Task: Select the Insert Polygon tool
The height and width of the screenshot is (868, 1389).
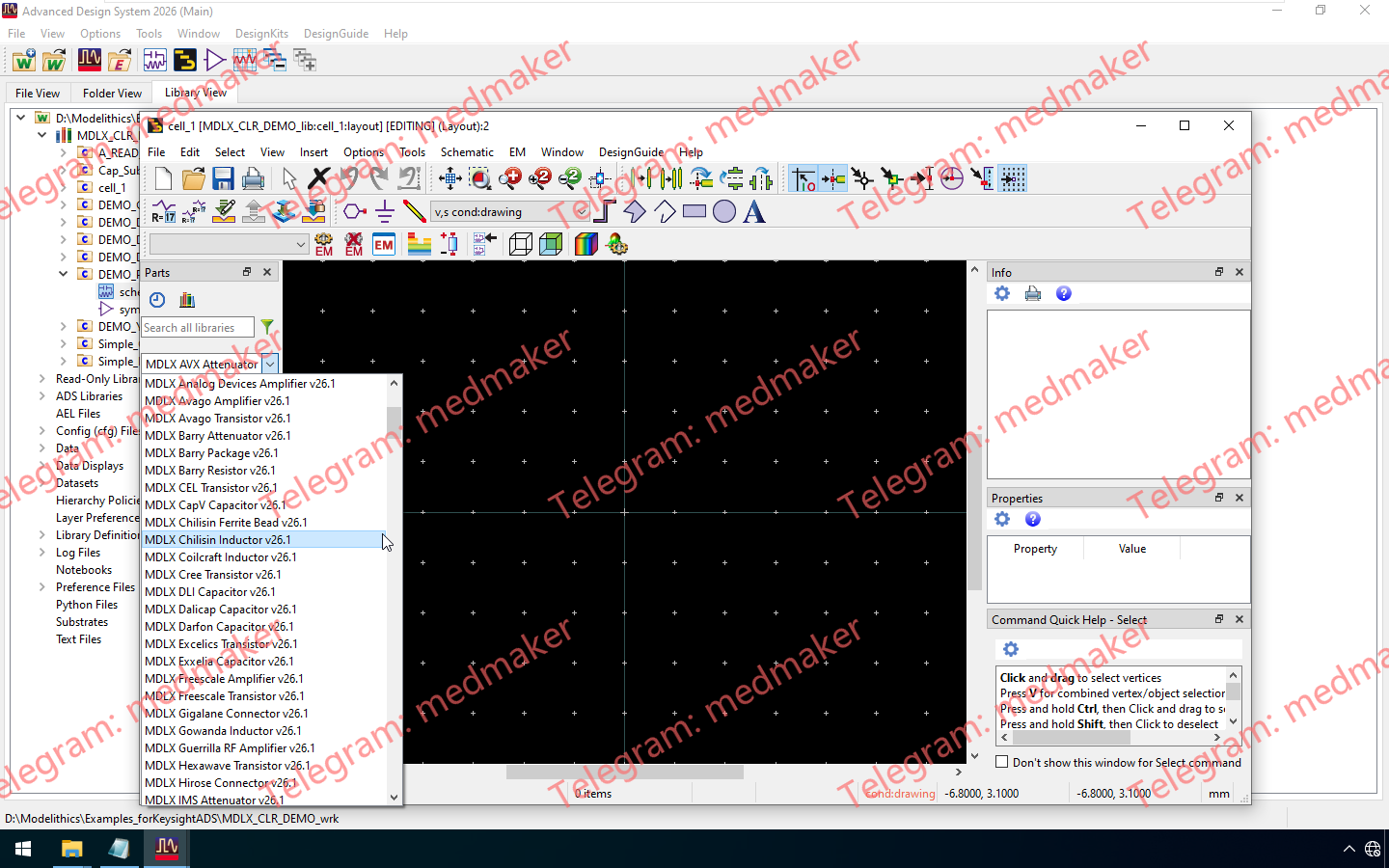Action: [635, 211]
